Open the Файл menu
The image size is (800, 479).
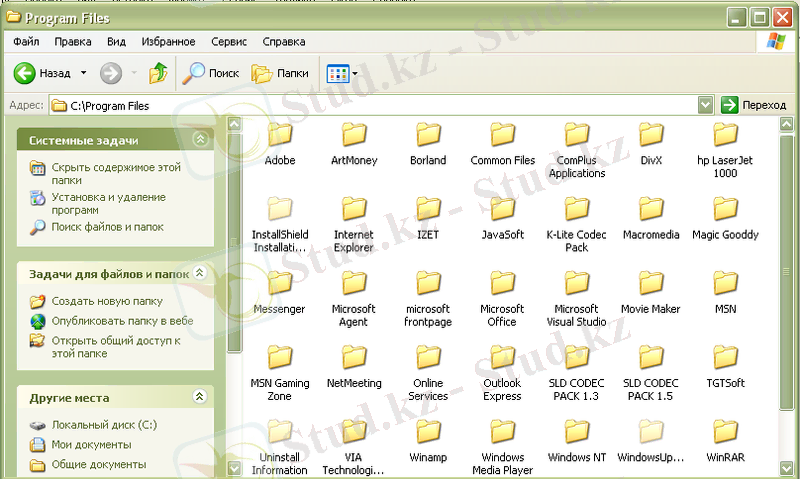coord(27,42)
